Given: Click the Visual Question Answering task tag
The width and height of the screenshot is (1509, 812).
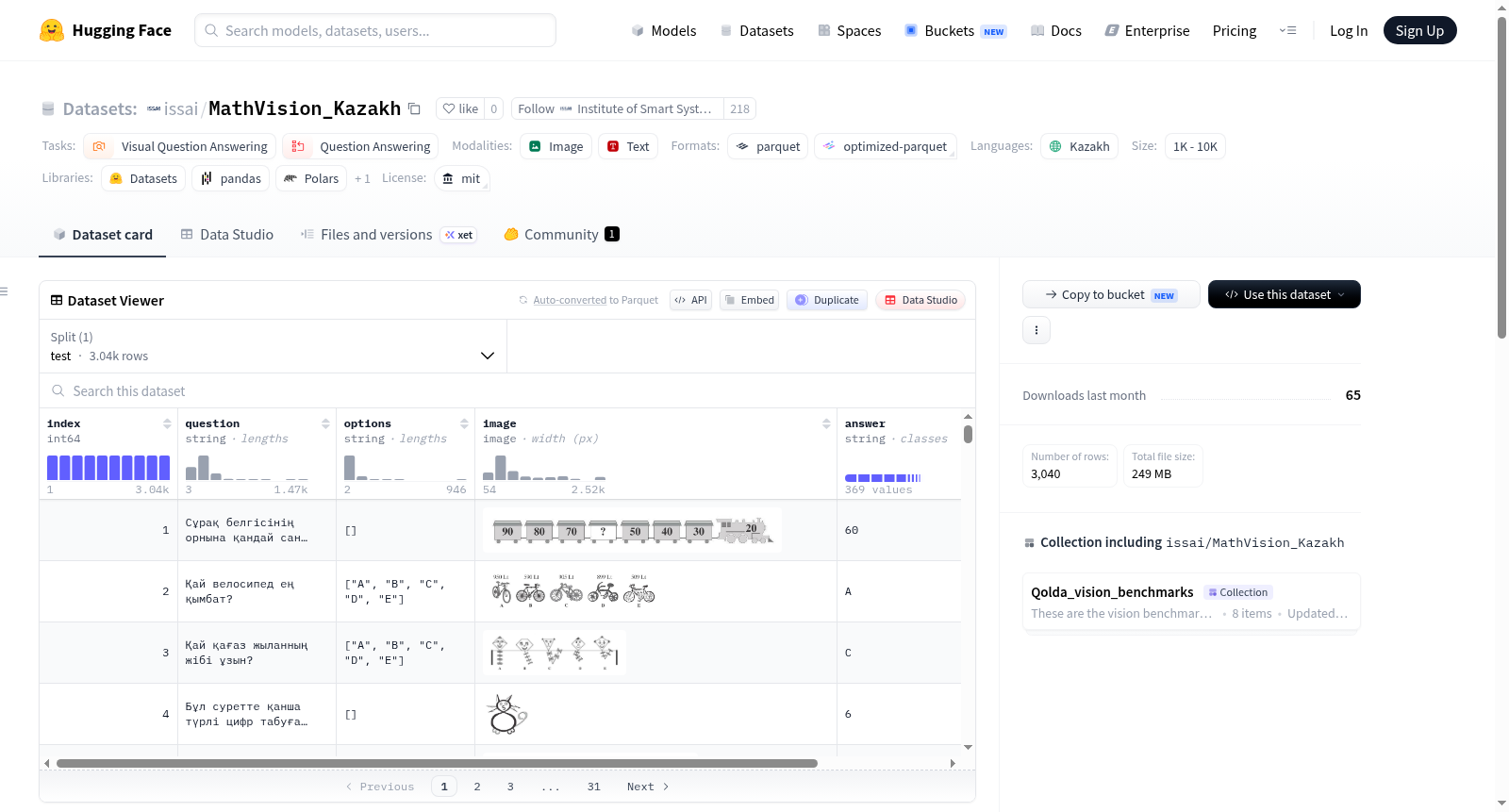Looking at the screenshot, I should coord(180,146).
